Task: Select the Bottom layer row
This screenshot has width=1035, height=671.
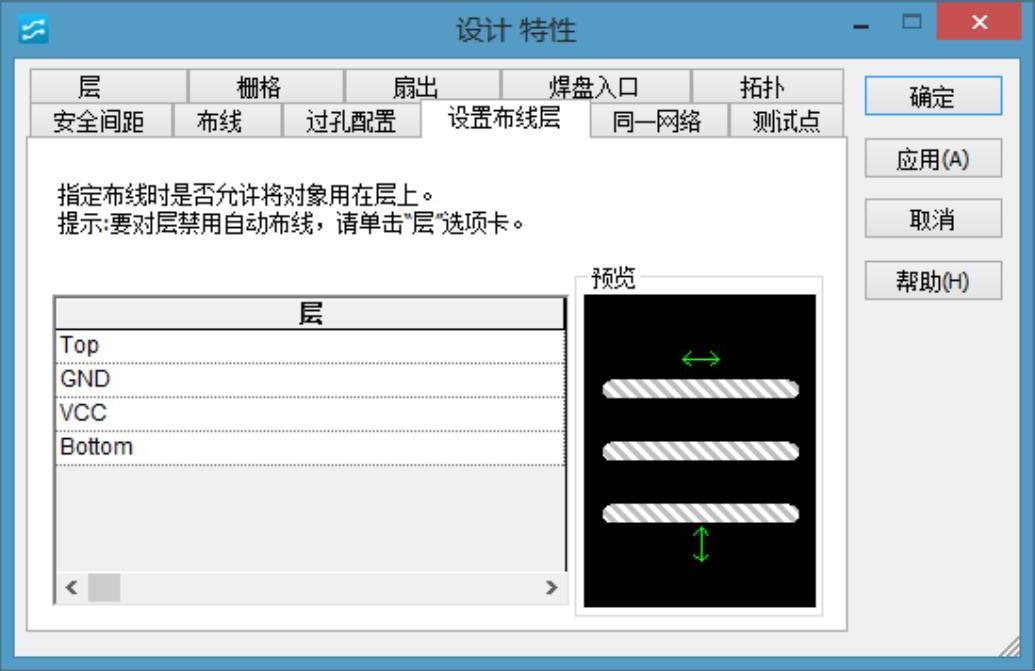Action: point(310,447)
